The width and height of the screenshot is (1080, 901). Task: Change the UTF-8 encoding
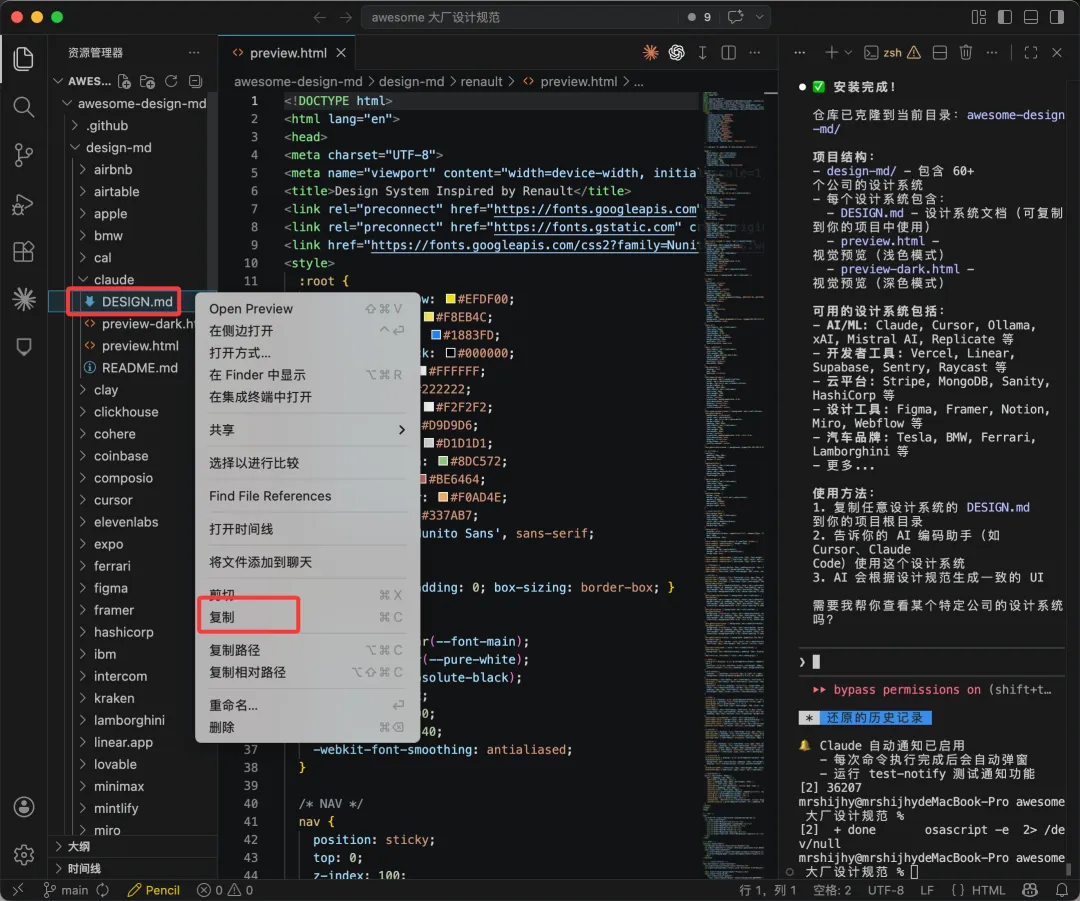886,890
